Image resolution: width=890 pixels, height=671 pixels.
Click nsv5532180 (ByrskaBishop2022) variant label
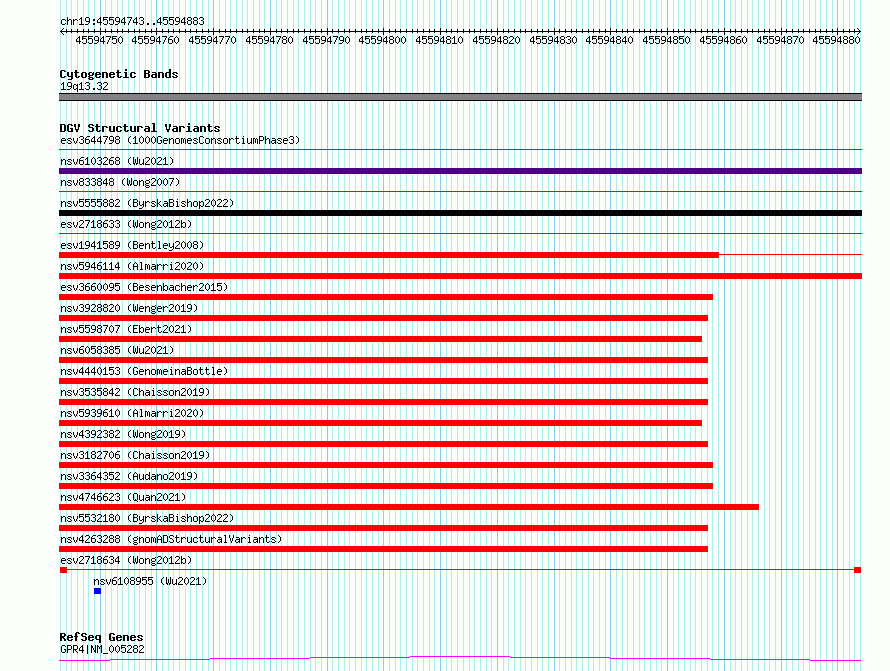point(147,518)
